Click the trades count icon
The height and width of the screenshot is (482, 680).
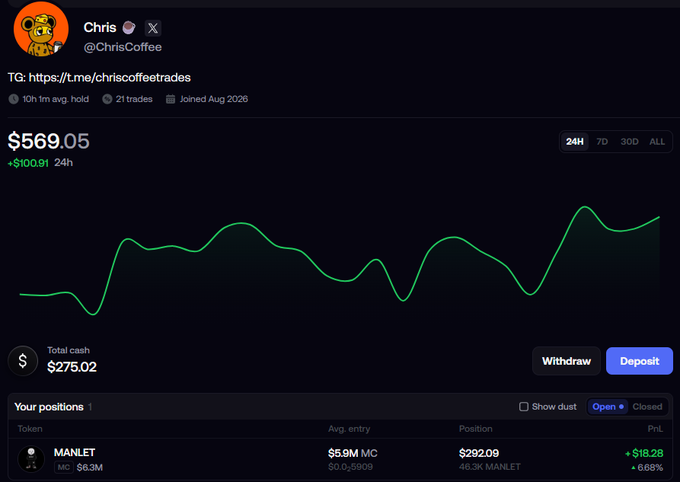pyautogui.click(x=107, y=99)
